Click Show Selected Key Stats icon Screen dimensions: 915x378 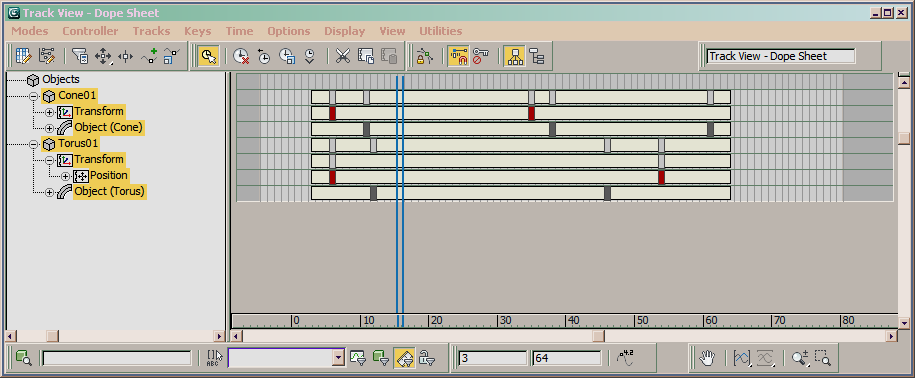pyautogui.click(x=625, y=358)
